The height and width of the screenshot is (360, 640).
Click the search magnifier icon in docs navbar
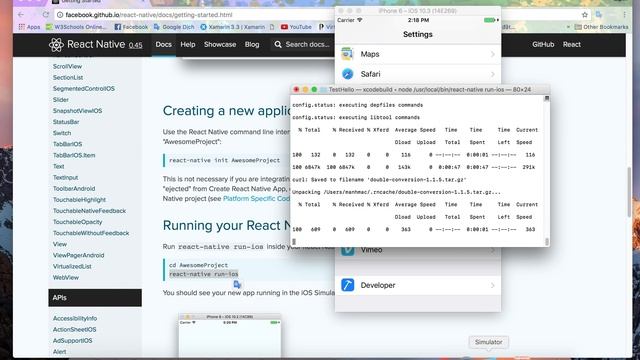278,44
